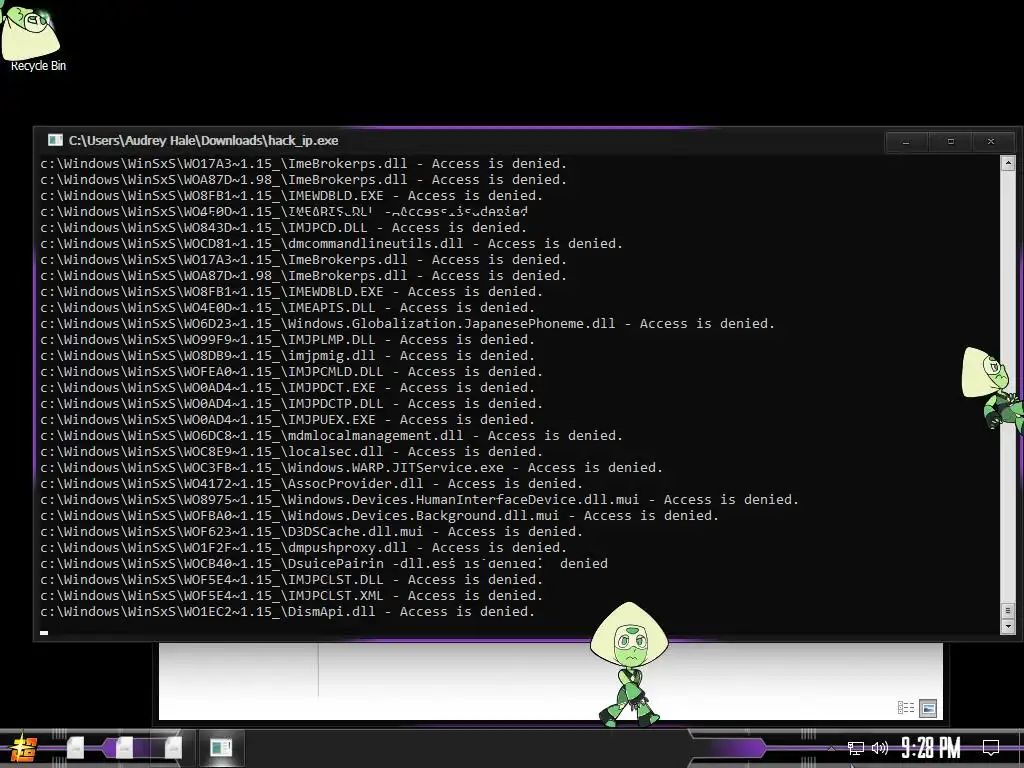
Task: Click the Peridot character at the screen edge
Action: point(993,389)
